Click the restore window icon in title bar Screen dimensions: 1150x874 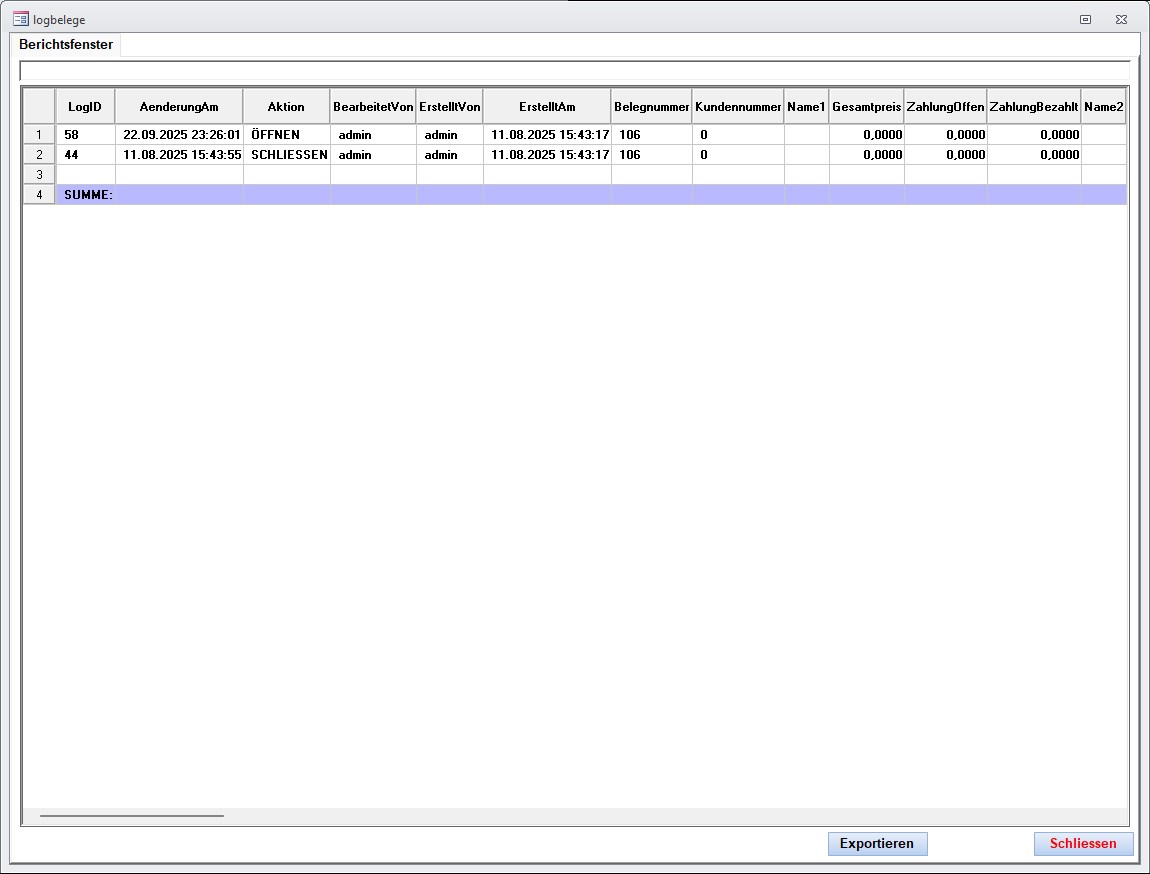tap(1085, 19)
